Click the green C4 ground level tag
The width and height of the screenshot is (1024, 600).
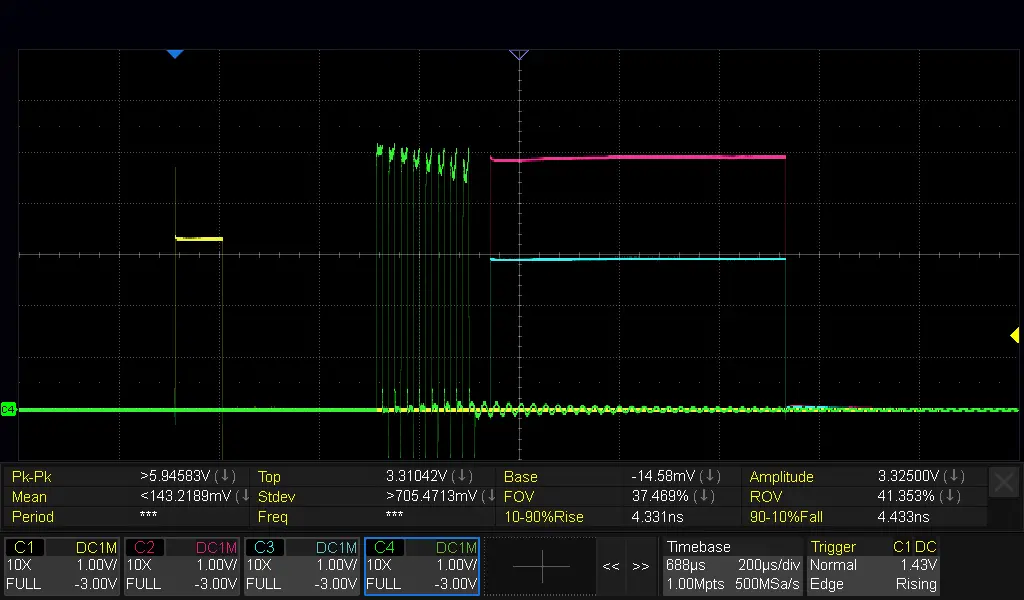8,409
